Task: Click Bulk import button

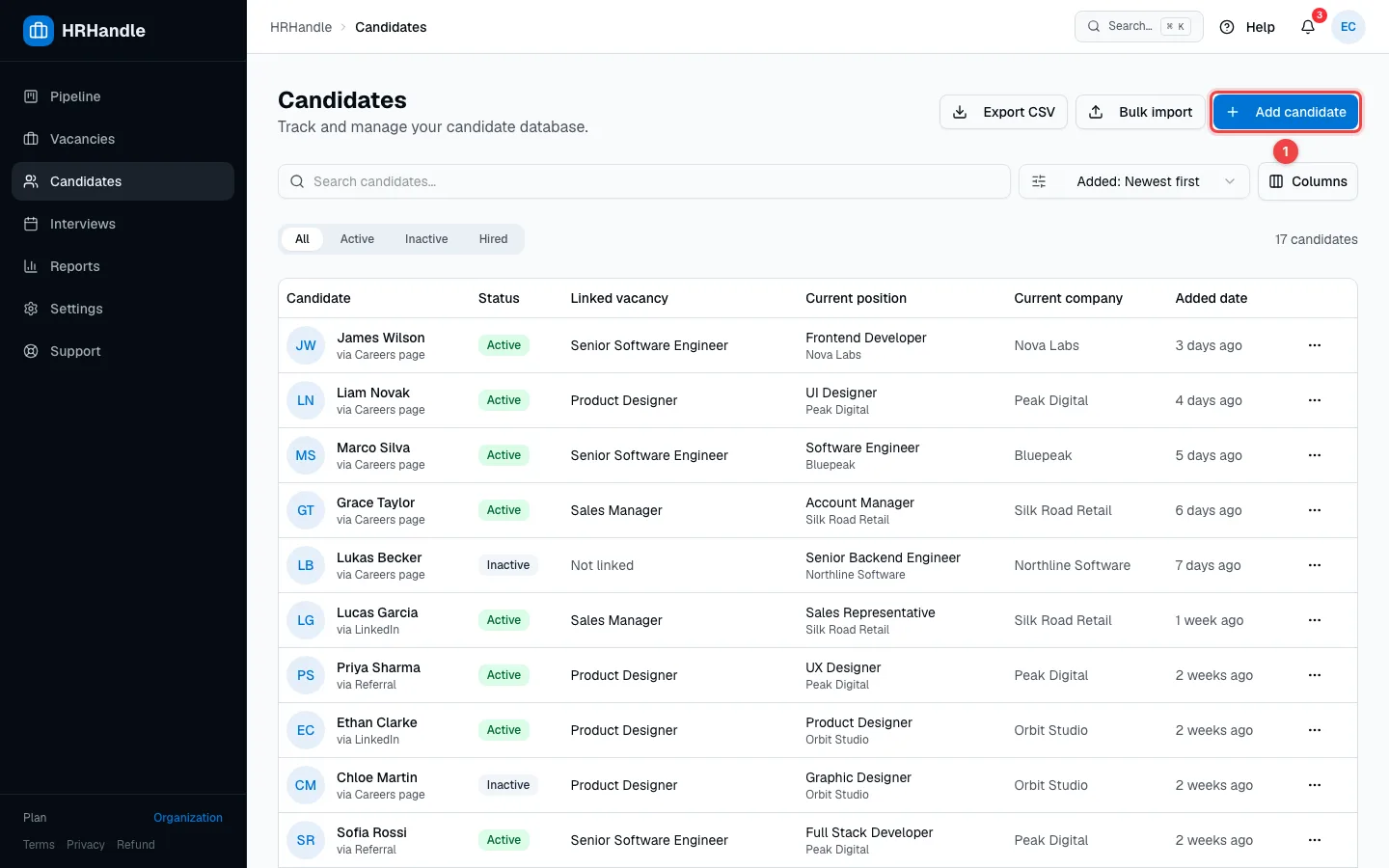Action: pos(1140,112)
